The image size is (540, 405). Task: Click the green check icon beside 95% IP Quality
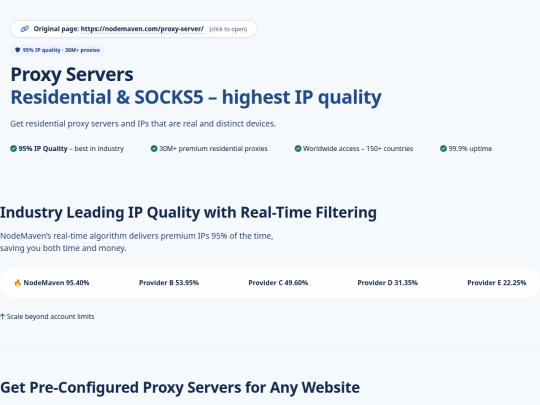click(13, 148)
